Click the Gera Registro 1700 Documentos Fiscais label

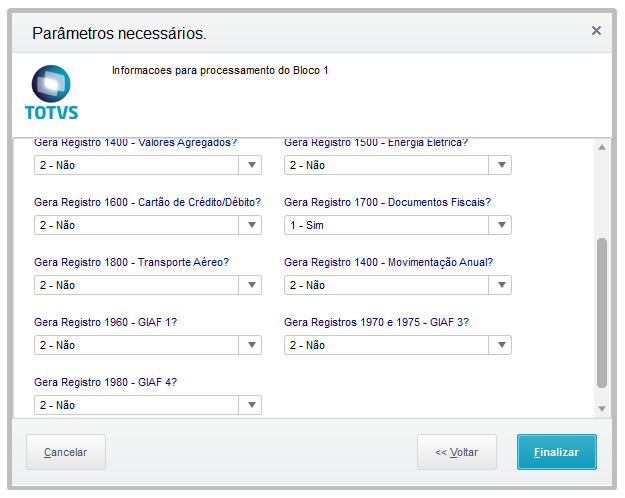387,202
